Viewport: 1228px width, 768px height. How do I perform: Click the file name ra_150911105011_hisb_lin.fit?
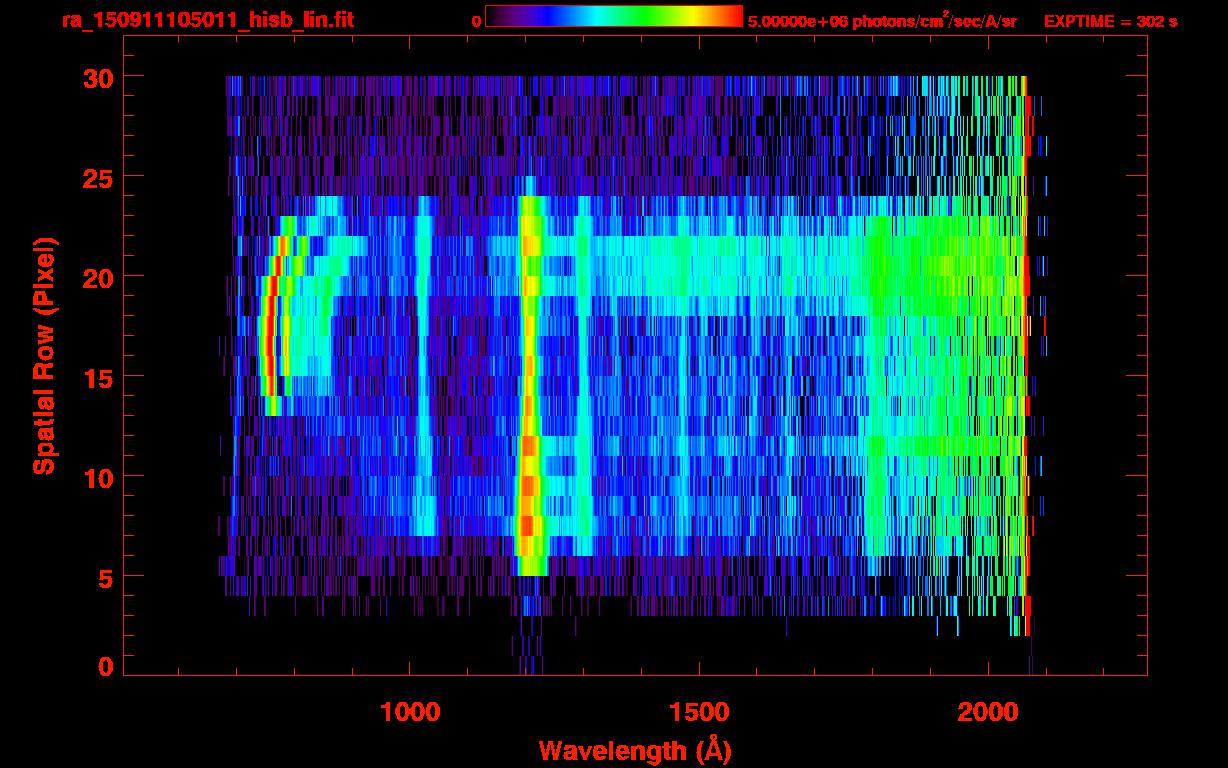pos(206,20)
